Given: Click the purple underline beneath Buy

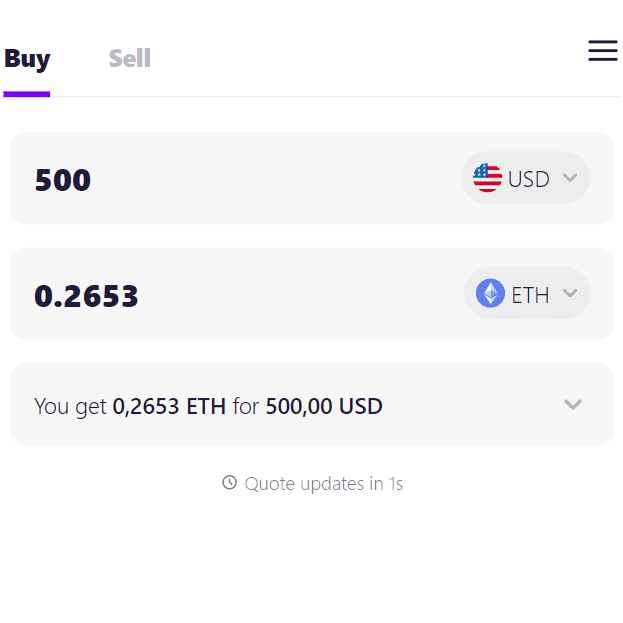Looking at the screenshot, I should coord(27,94).
